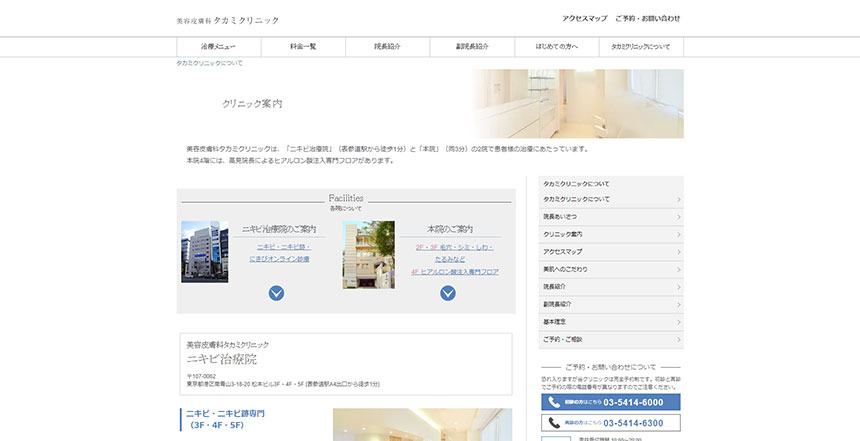860x441 pixels.
Task: Click the phone icon on the 03-5414-6000 button
Action: 554,402
